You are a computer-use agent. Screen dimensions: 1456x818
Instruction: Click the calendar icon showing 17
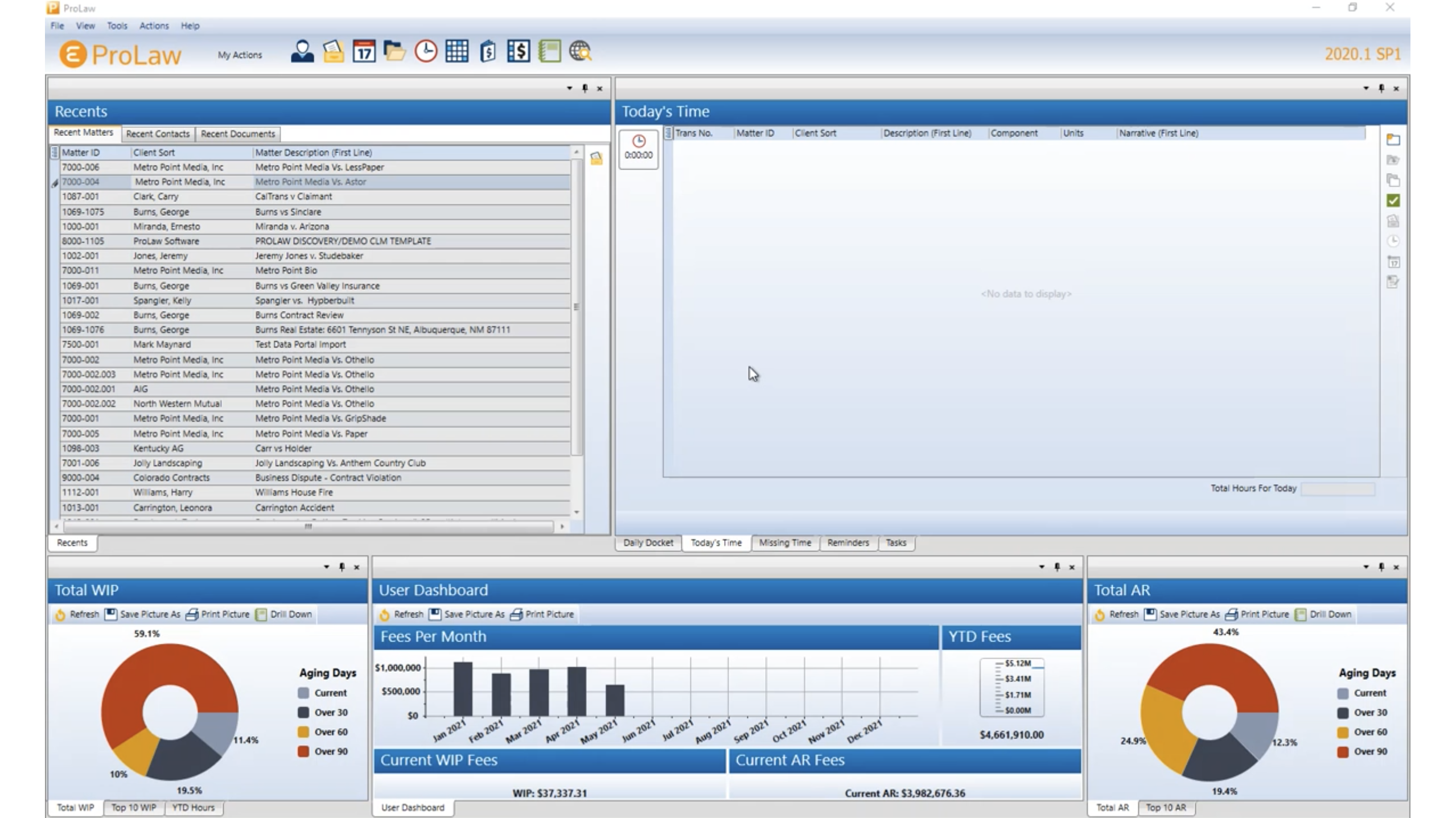coord(364,52)
